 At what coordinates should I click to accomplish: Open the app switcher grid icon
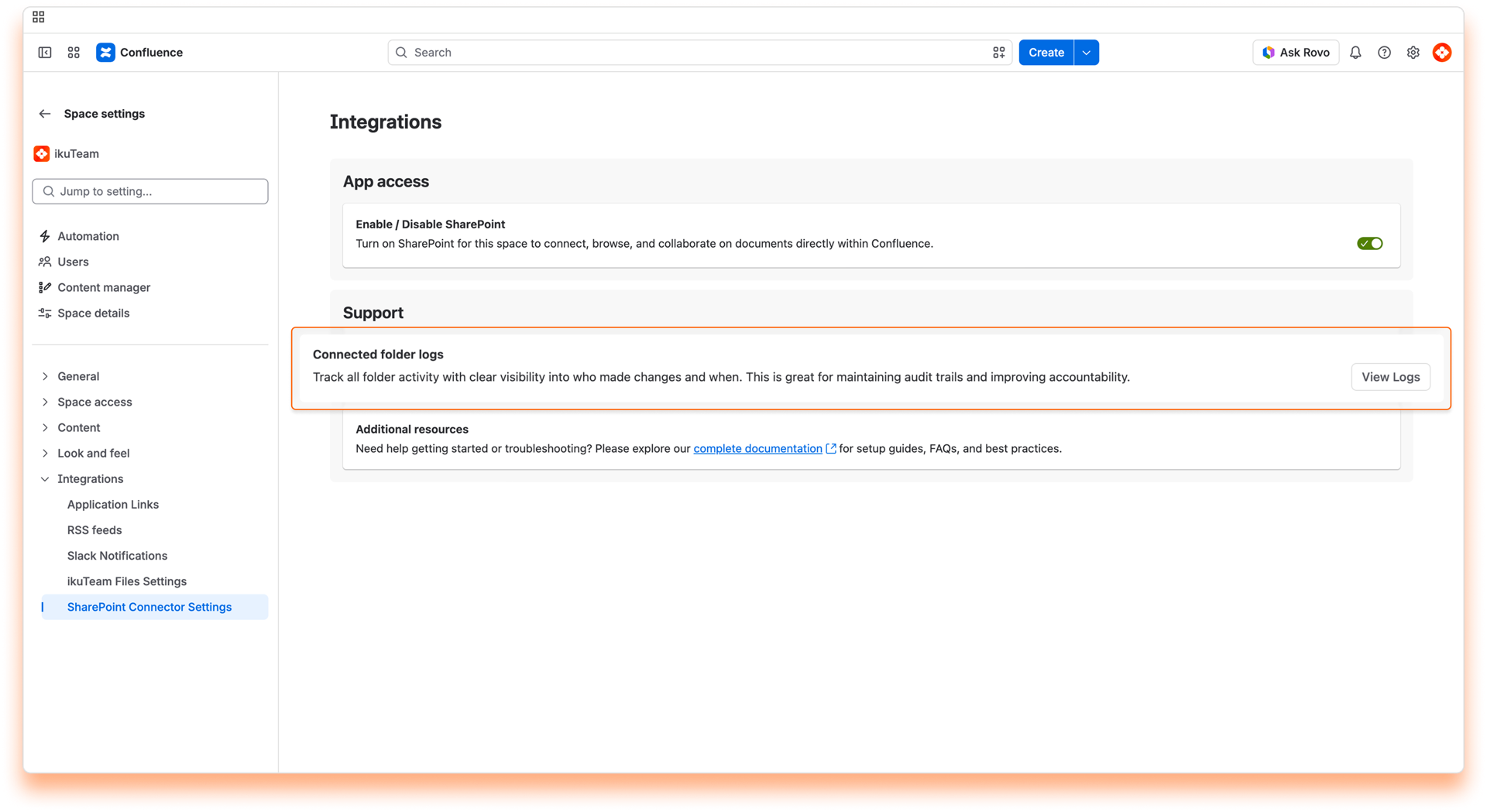pos(74,53)
